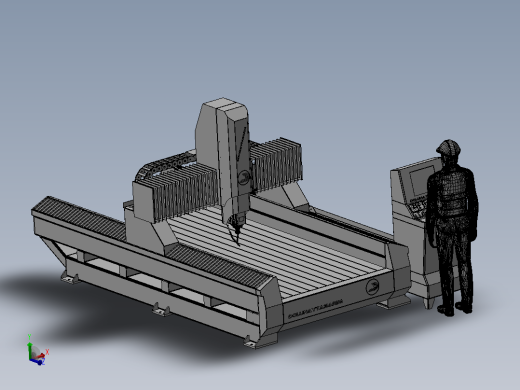This screenshot has width=520, height=390.
Task: Select the human figure model
Action: click(453, 228)
